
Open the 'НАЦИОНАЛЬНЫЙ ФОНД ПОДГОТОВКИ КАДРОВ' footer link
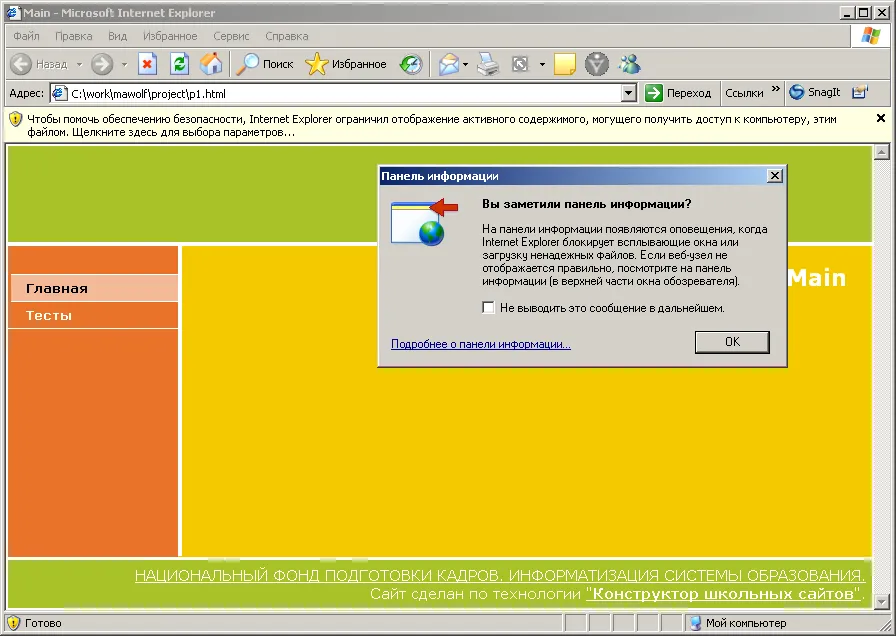pos(500,575)
